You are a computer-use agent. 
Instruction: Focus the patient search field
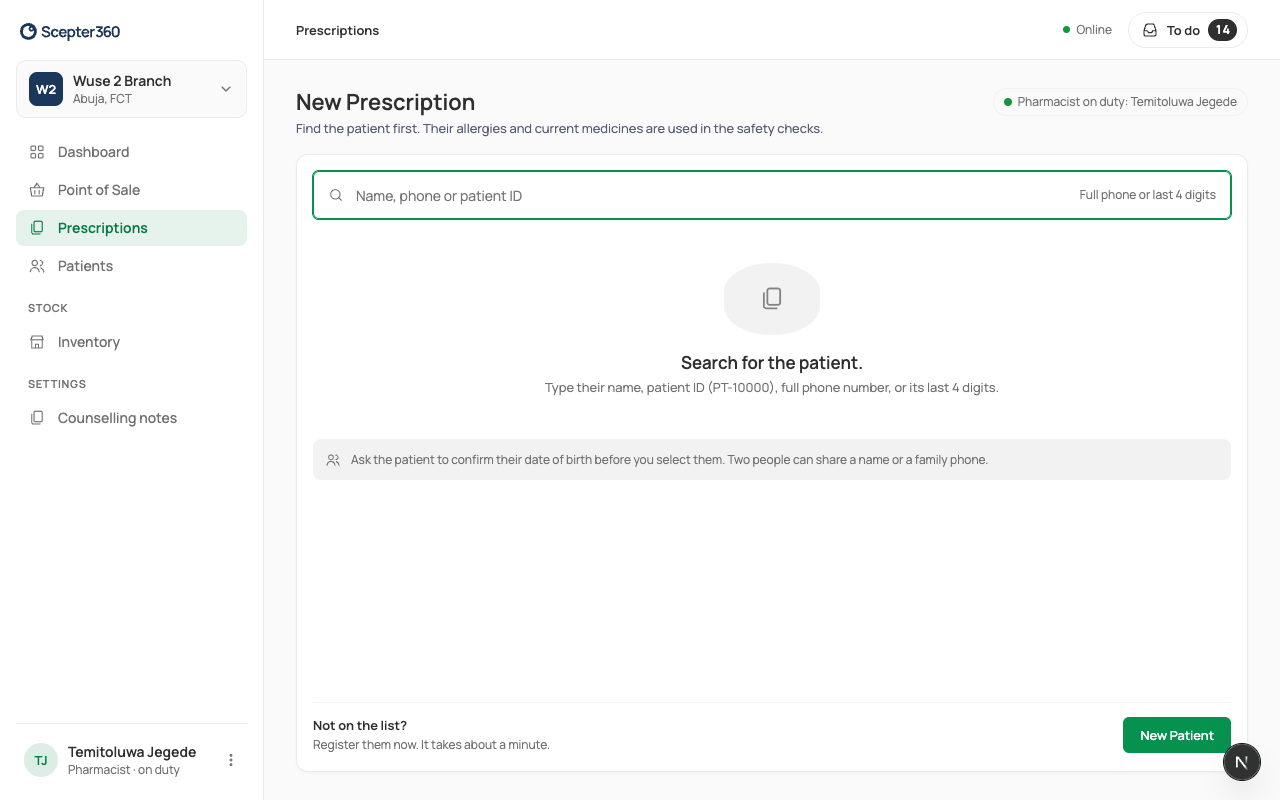[x=772, y=195]
